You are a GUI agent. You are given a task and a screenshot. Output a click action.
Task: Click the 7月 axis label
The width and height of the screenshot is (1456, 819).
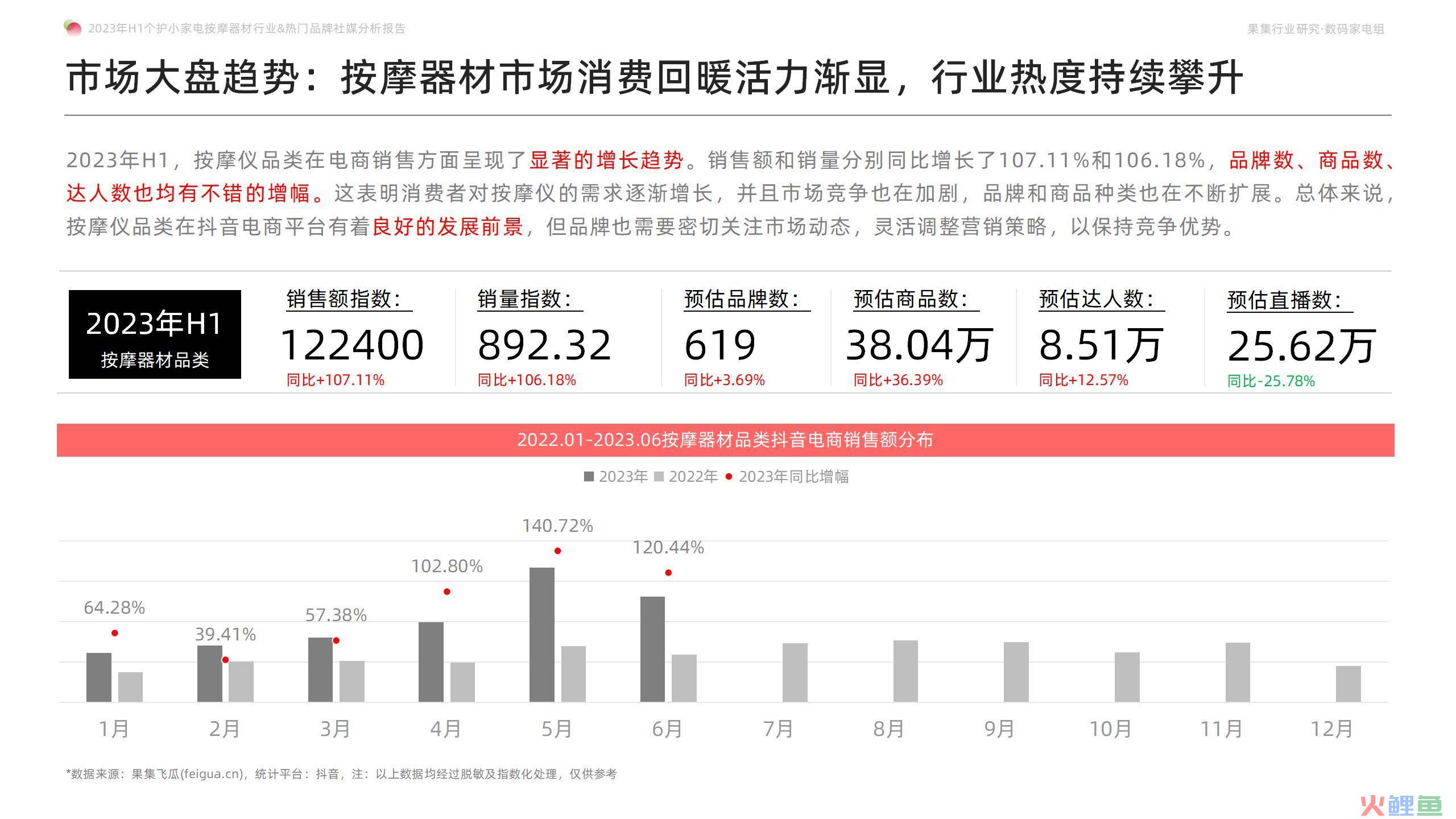coord(778,729)
